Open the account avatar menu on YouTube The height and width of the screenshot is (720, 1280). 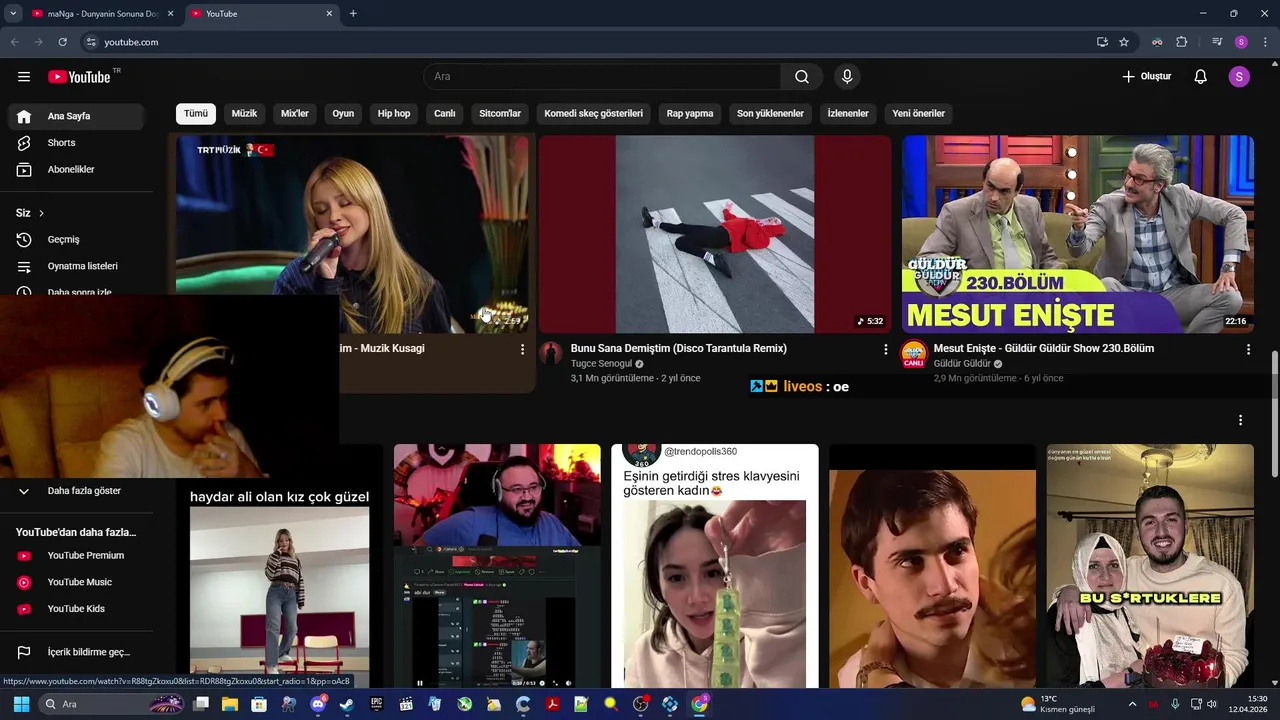(x=1240, y=77)
